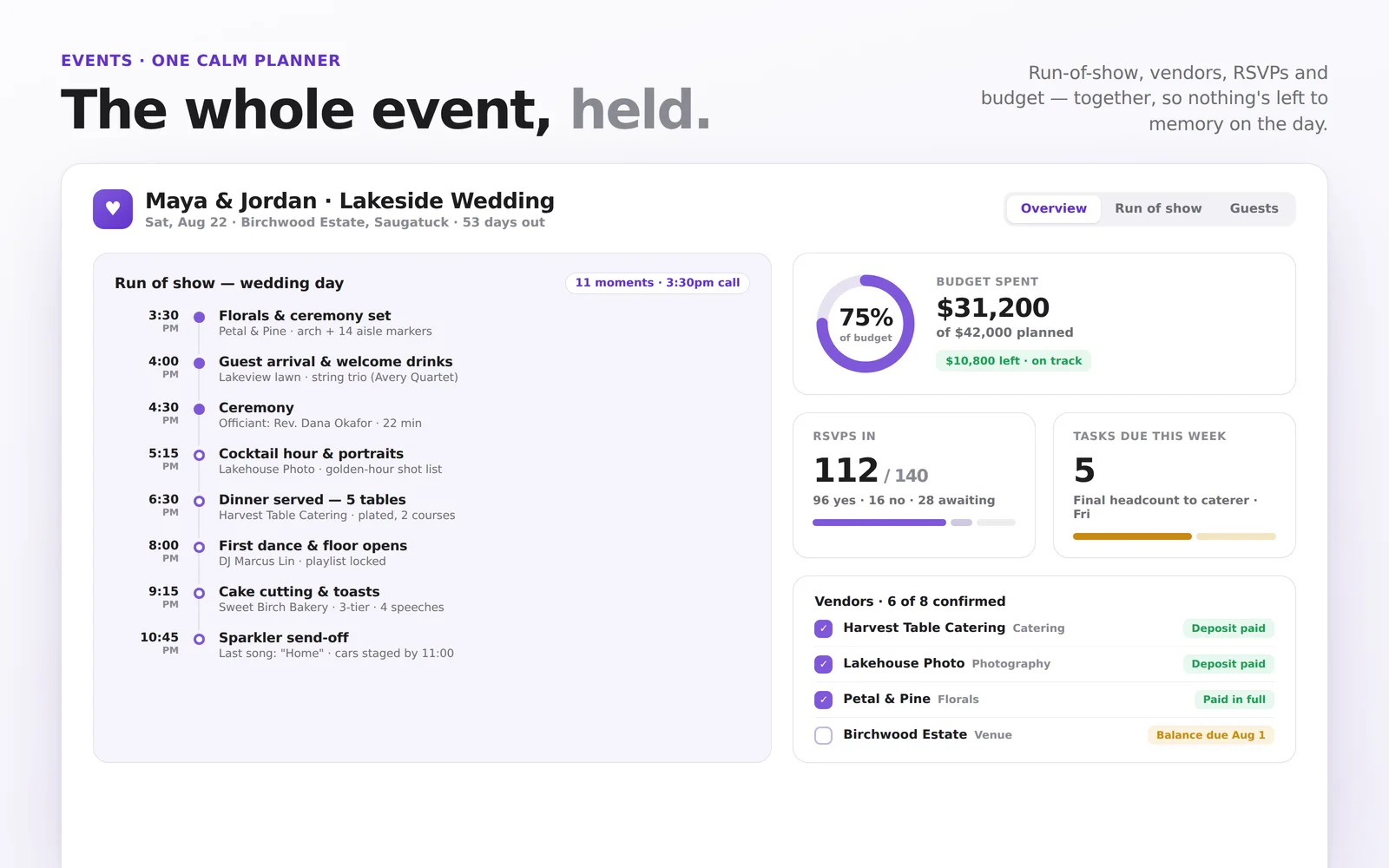Click 'Lakehouse Photo' vendor name
1389x868 pixels.
pyautogui.click(x=904, y=663)
